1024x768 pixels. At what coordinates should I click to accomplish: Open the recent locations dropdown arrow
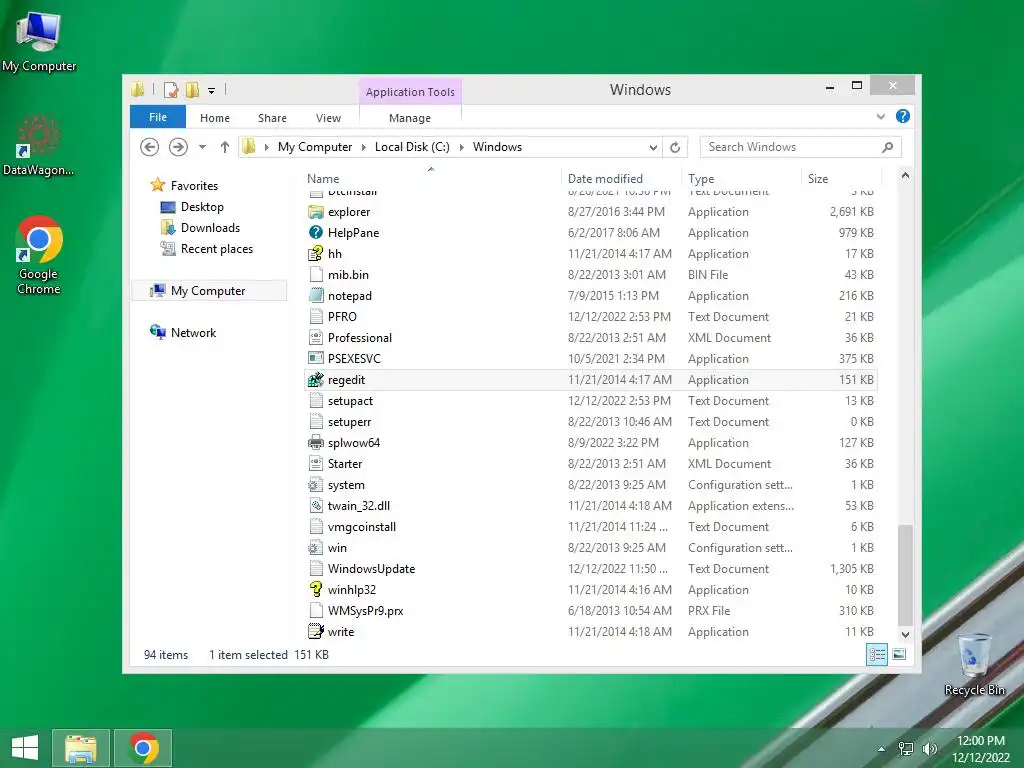tap(202, 147)
